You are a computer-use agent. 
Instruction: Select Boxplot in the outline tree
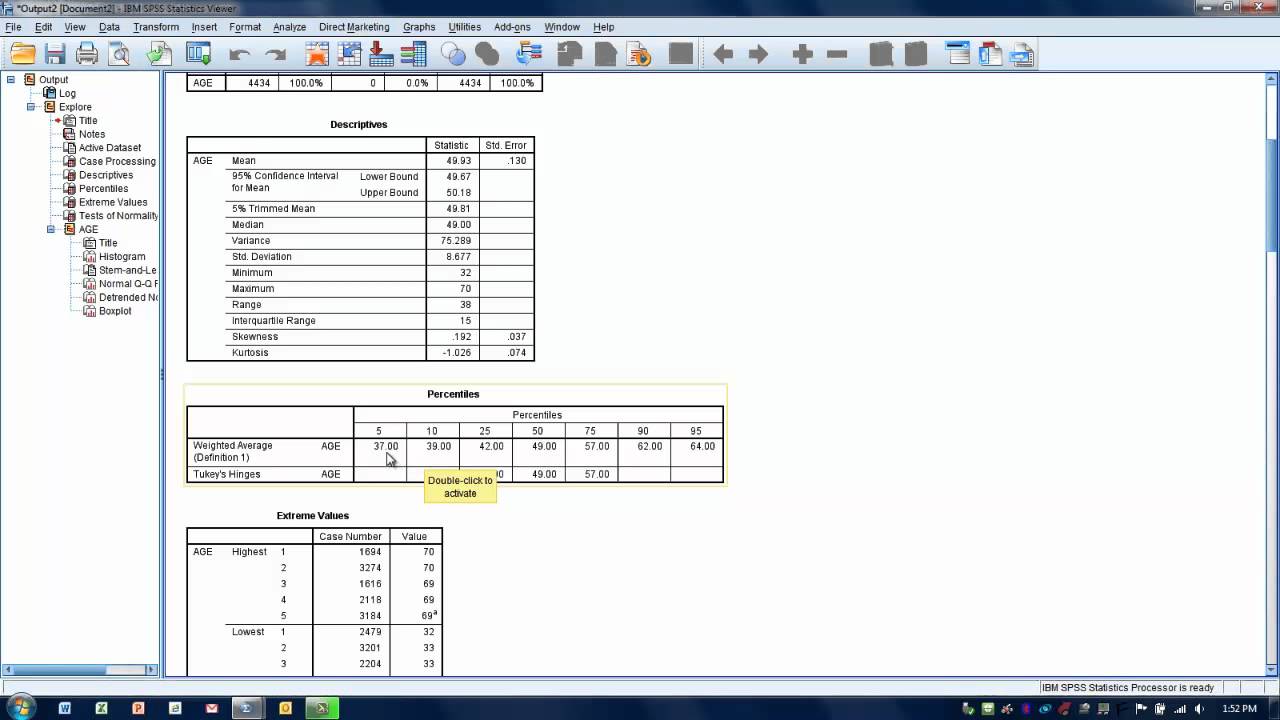115,311
